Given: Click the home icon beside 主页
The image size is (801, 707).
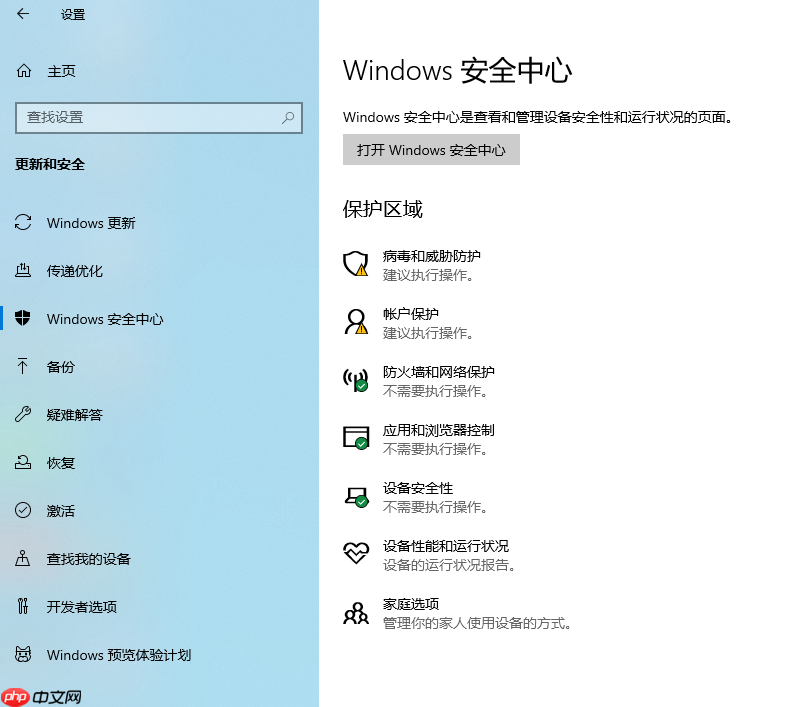Looking at the screenshot, I should (23, 70).
